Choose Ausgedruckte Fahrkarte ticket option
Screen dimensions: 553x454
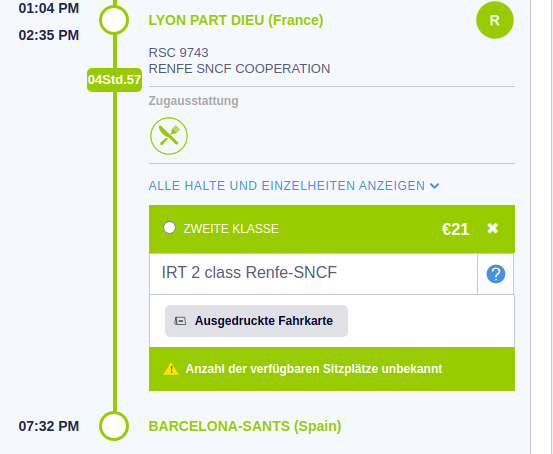256,321
